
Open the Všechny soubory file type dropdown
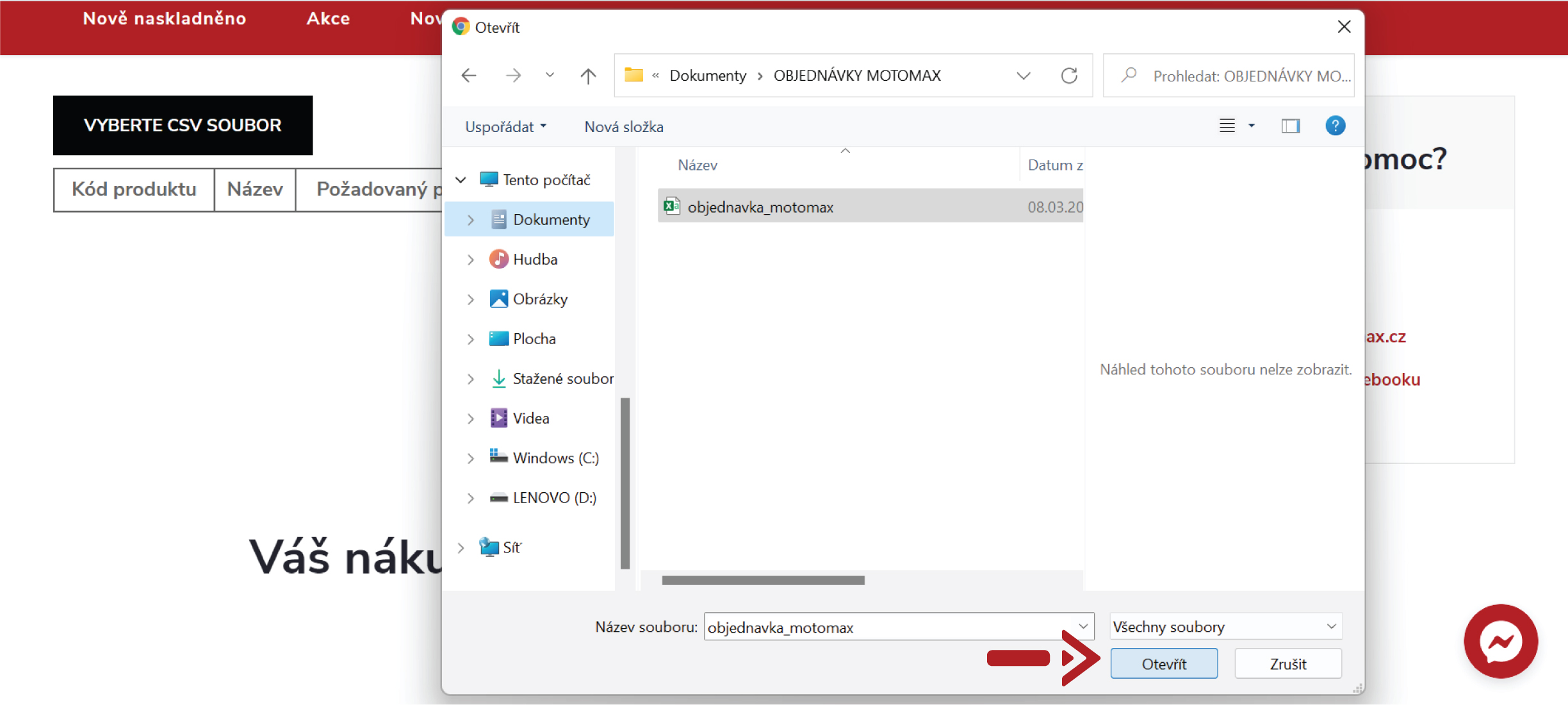(1225, 626)
